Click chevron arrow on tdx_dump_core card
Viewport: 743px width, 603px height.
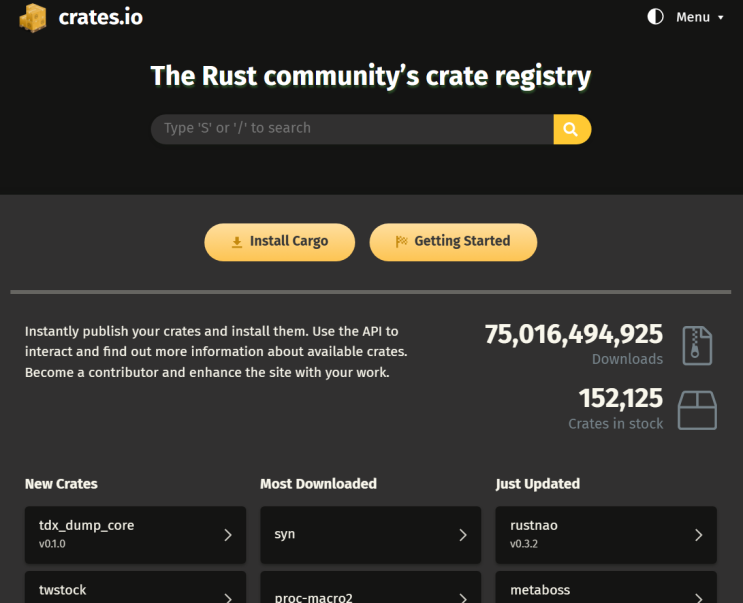(228, 535)
